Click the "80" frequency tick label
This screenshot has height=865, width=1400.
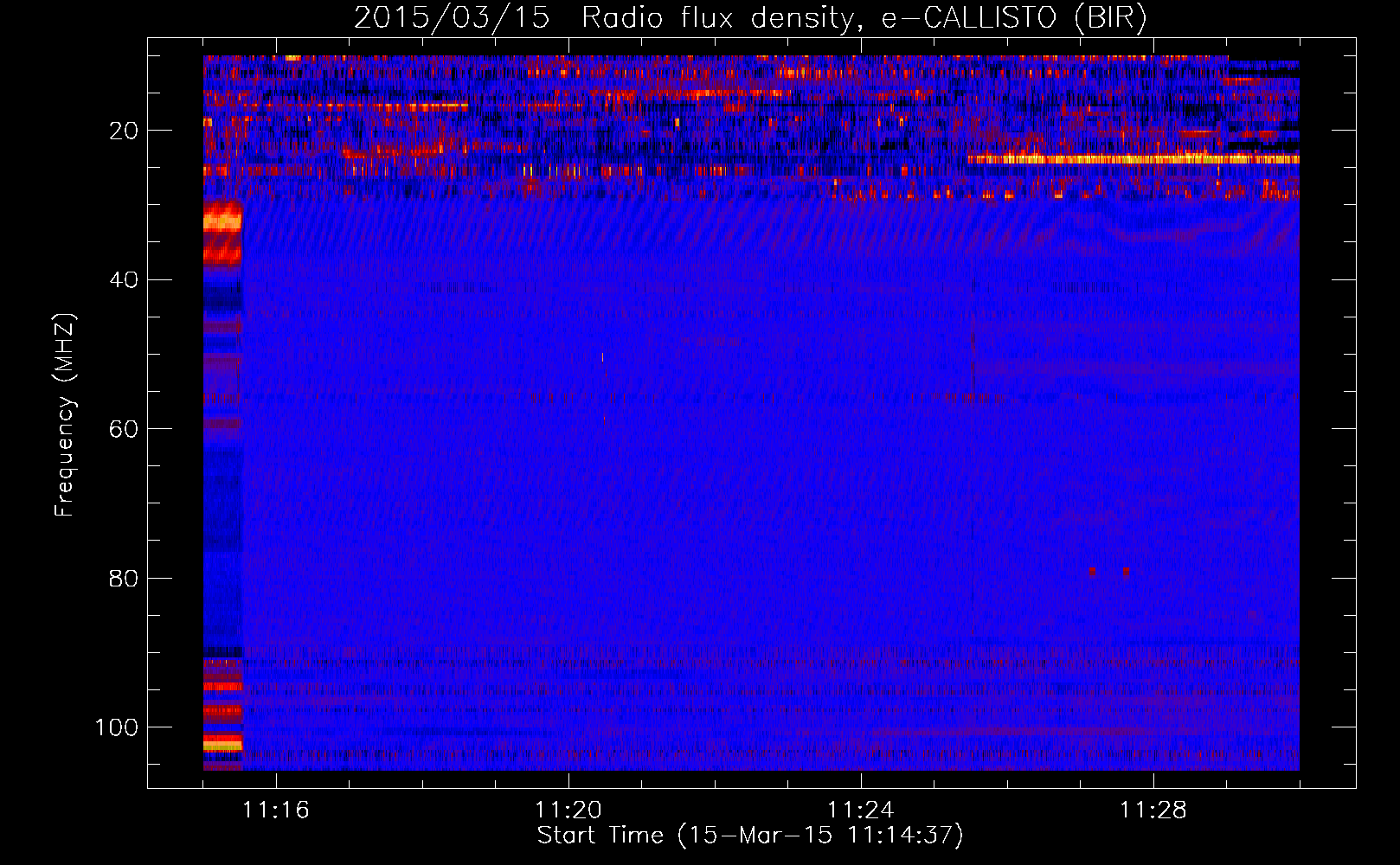coord(124,579)
